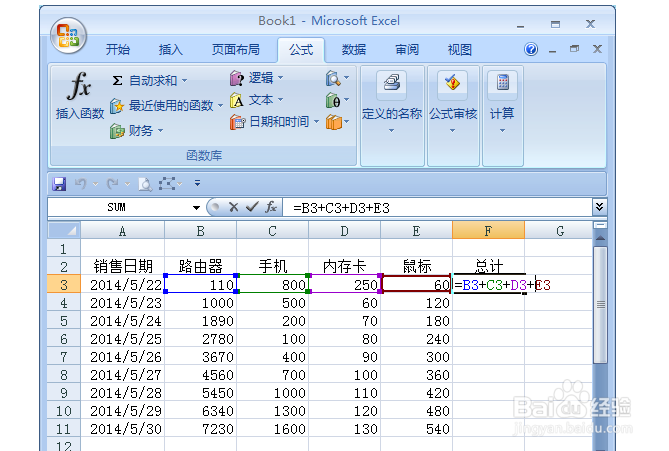669x451 pixels.
Task: Click the Office button logo
Action: point(68,35)
